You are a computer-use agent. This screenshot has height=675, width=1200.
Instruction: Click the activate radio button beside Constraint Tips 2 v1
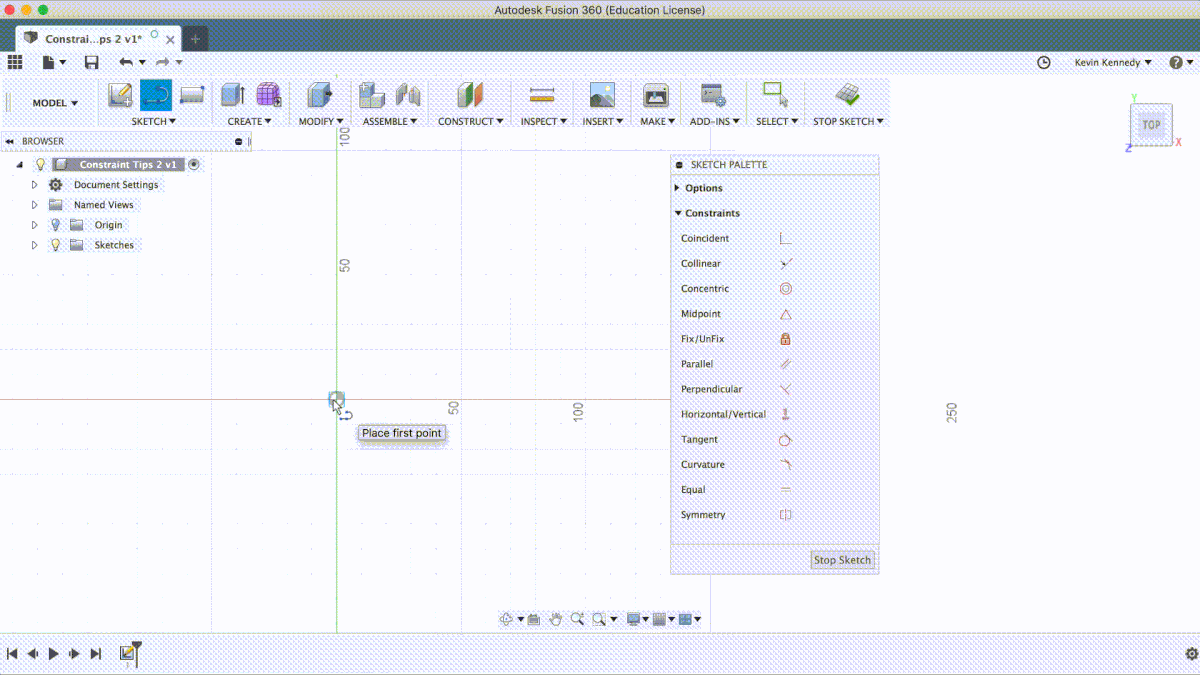[194, 164]
